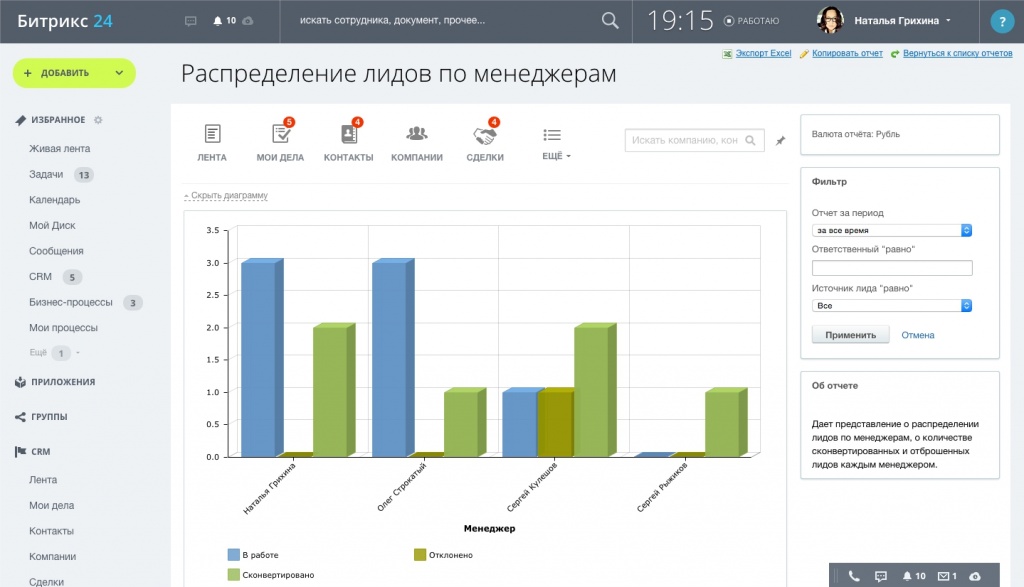Click the Ответственный filter input field
1024x587 pixels.
tap(891, 268)
